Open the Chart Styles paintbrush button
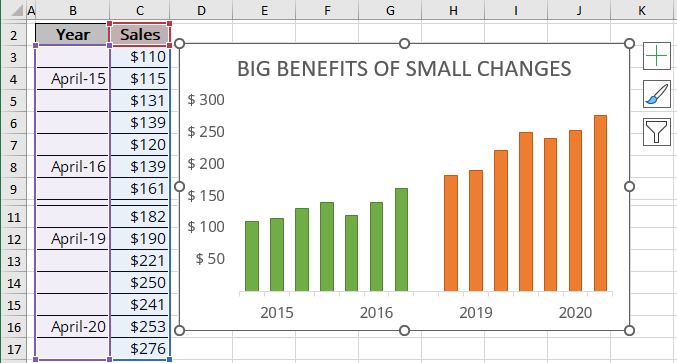Viewport: 677px width, 363px height. point(657,94)
